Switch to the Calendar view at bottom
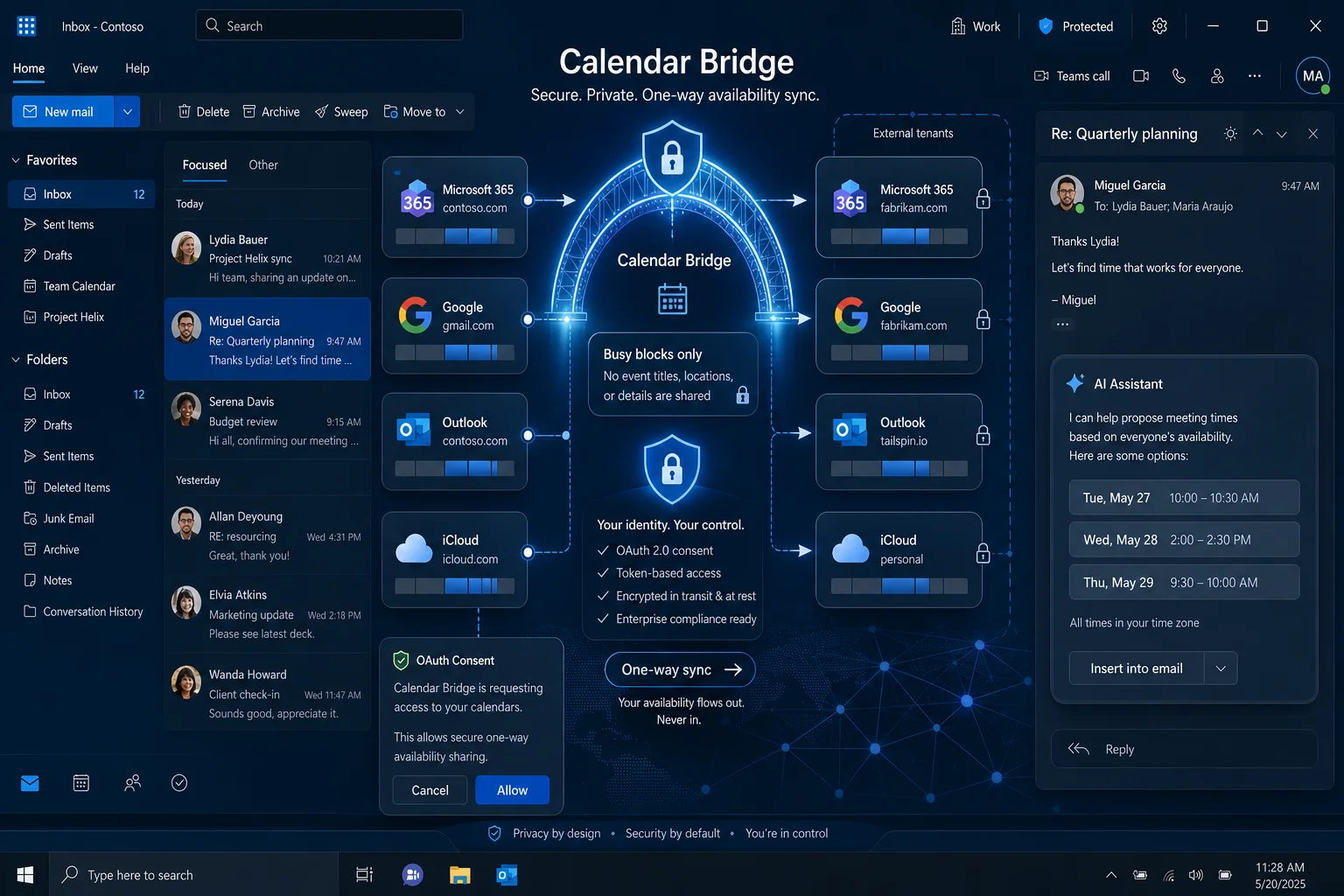Image resolution: width=1344 pixels, height=896 pixels. pyautogui.click(x=81, y=783)
